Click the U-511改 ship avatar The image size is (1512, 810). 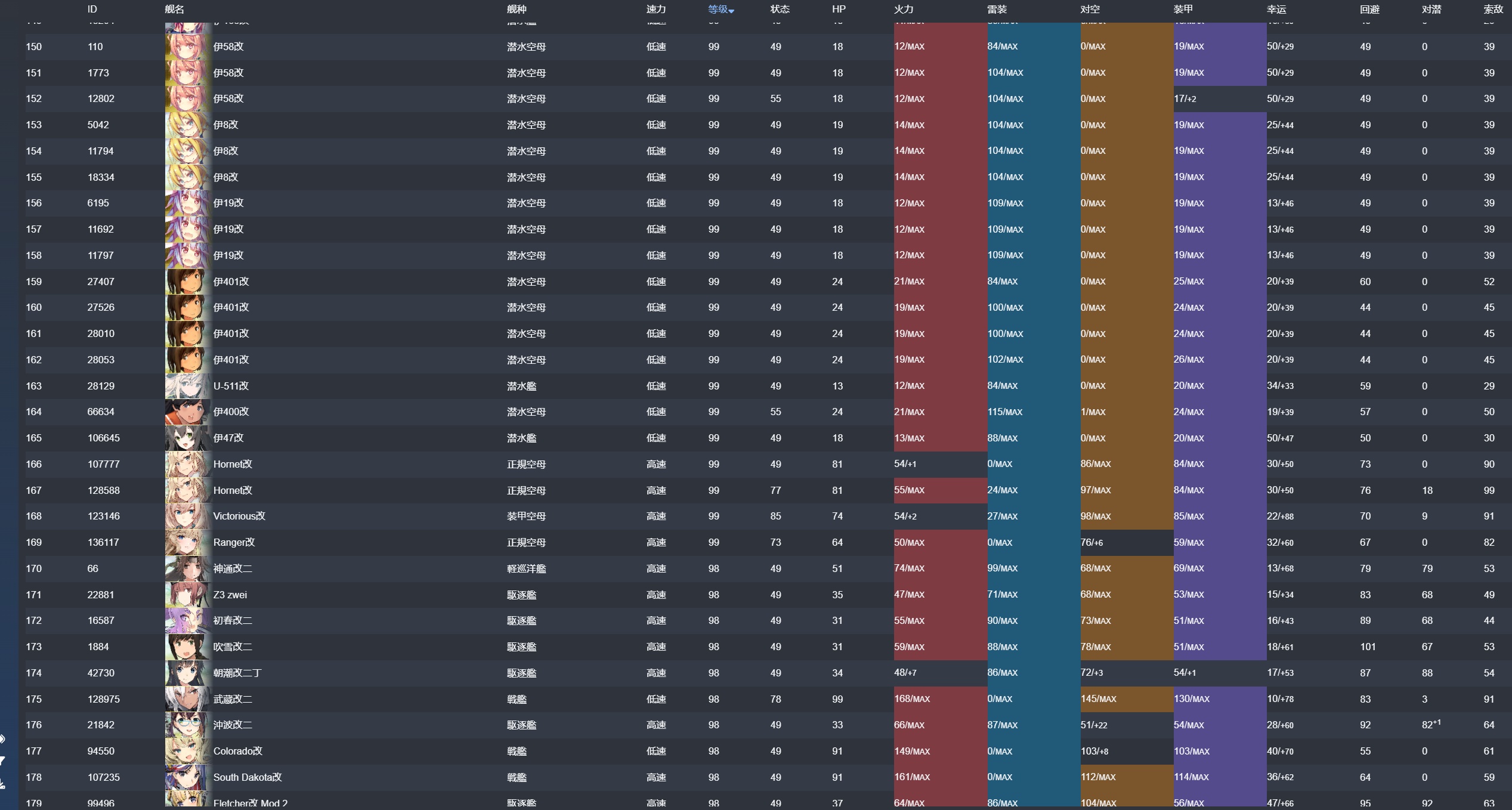(187, 386)
